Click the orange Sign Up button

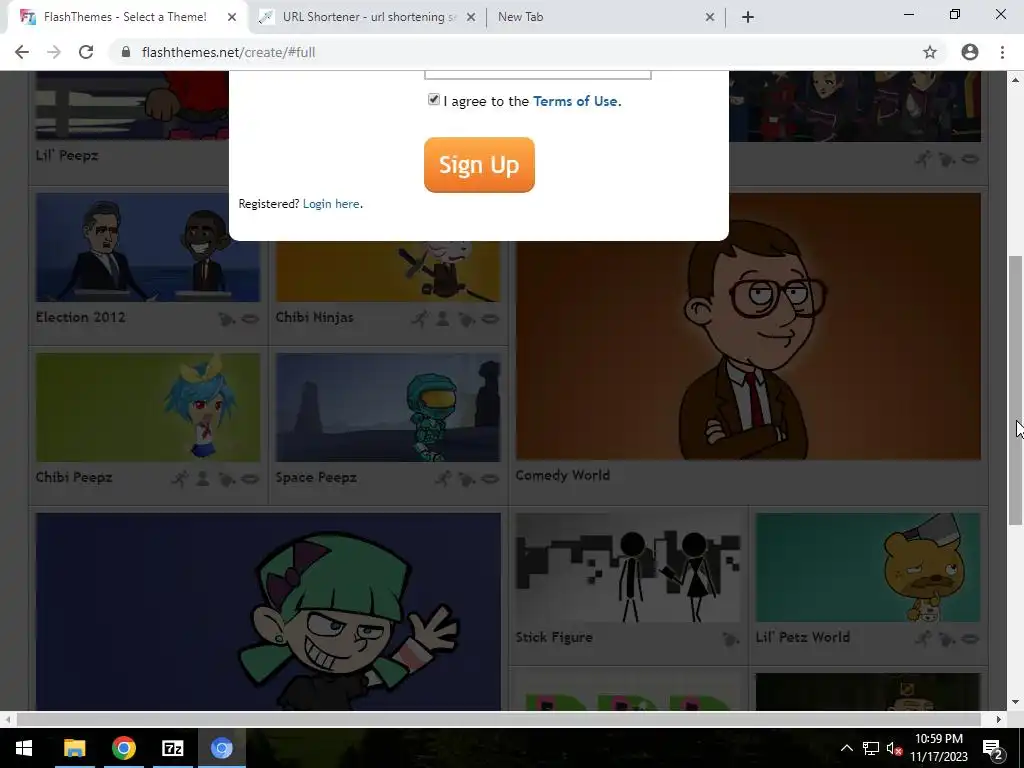[x=479, y=165]
